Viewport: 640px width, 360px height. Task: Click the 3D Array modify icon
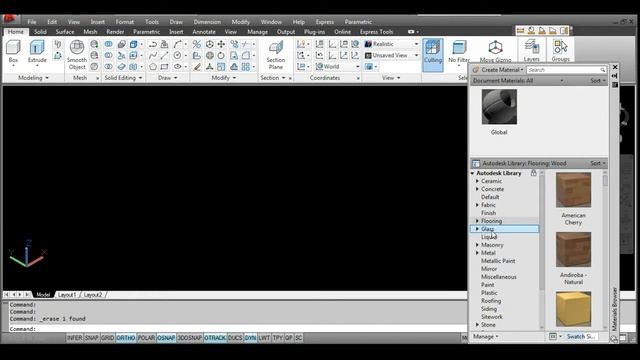246,67
